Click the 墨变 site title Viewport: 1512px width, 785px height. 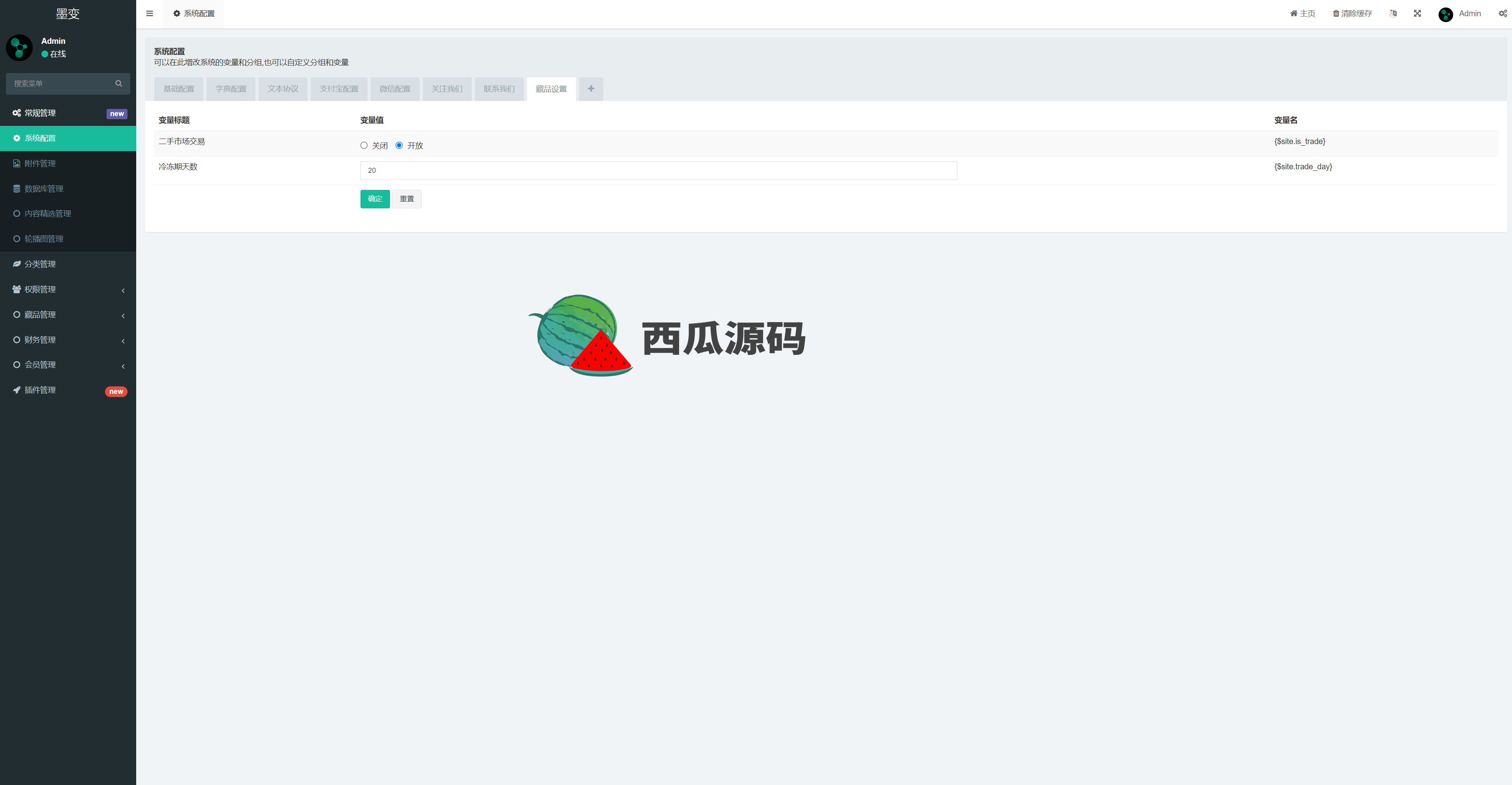coord(68,13)
